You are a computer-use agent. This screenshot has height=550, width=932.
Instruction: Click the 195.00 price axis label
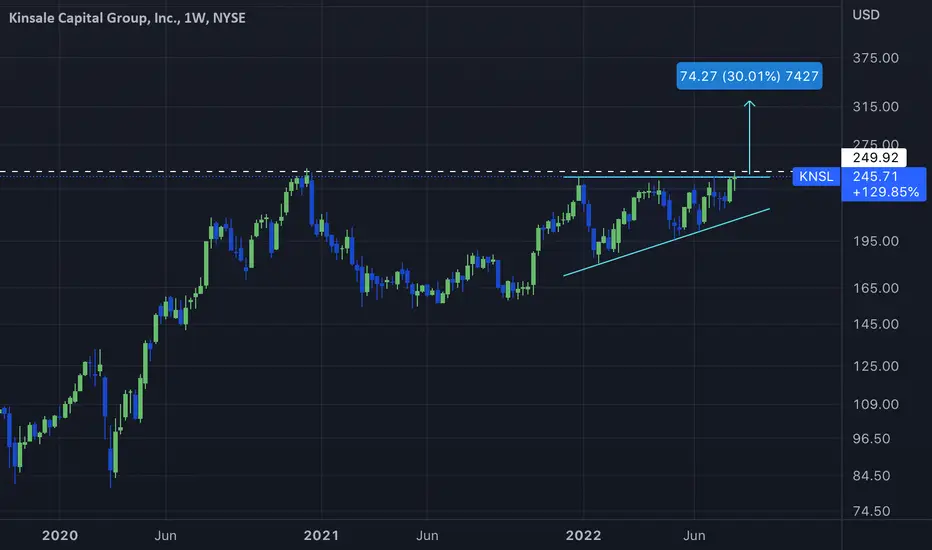coord(876,241)
